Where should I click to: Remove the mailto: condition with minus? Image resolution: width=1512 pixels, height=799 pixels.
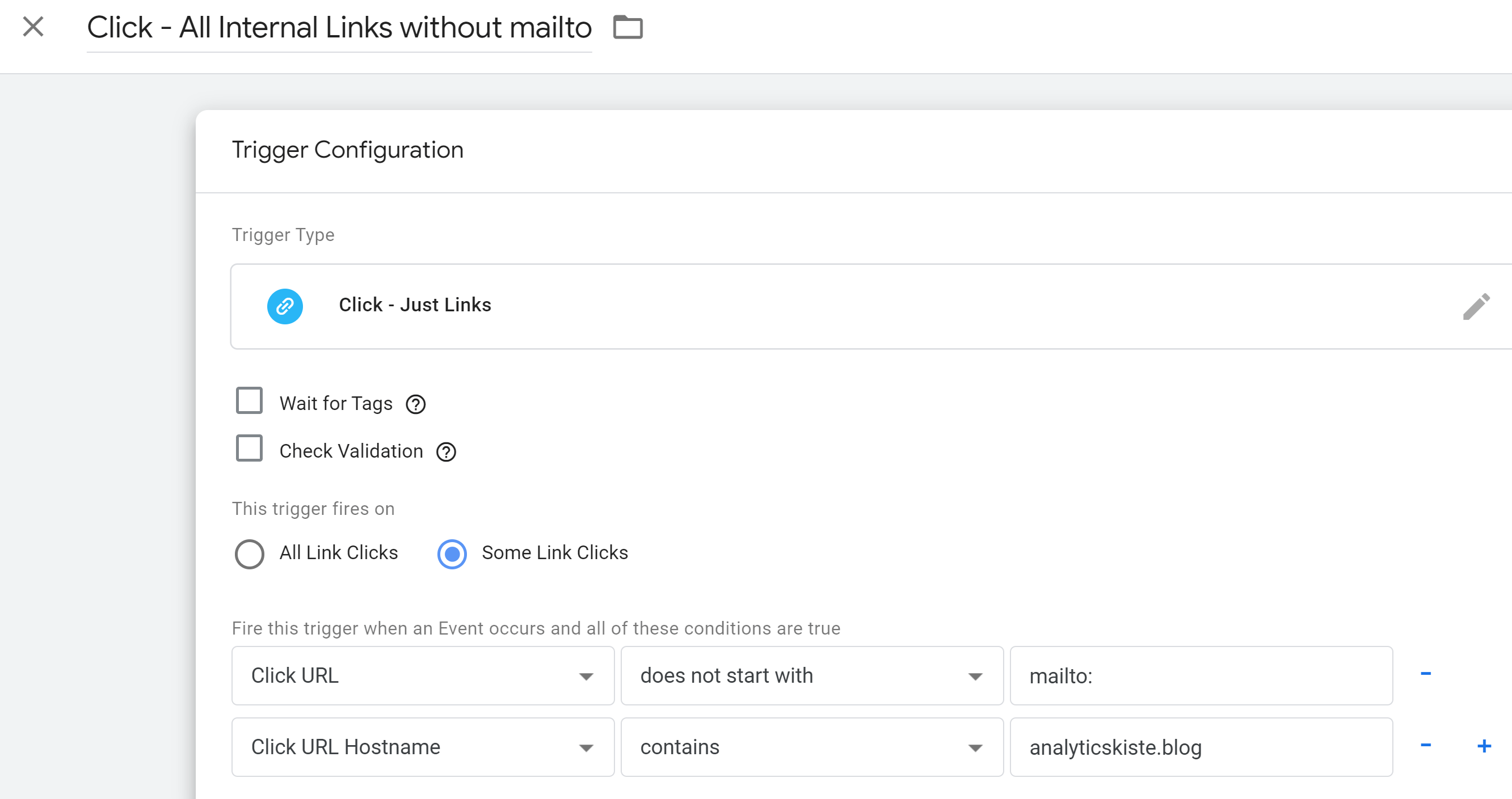1425,674
